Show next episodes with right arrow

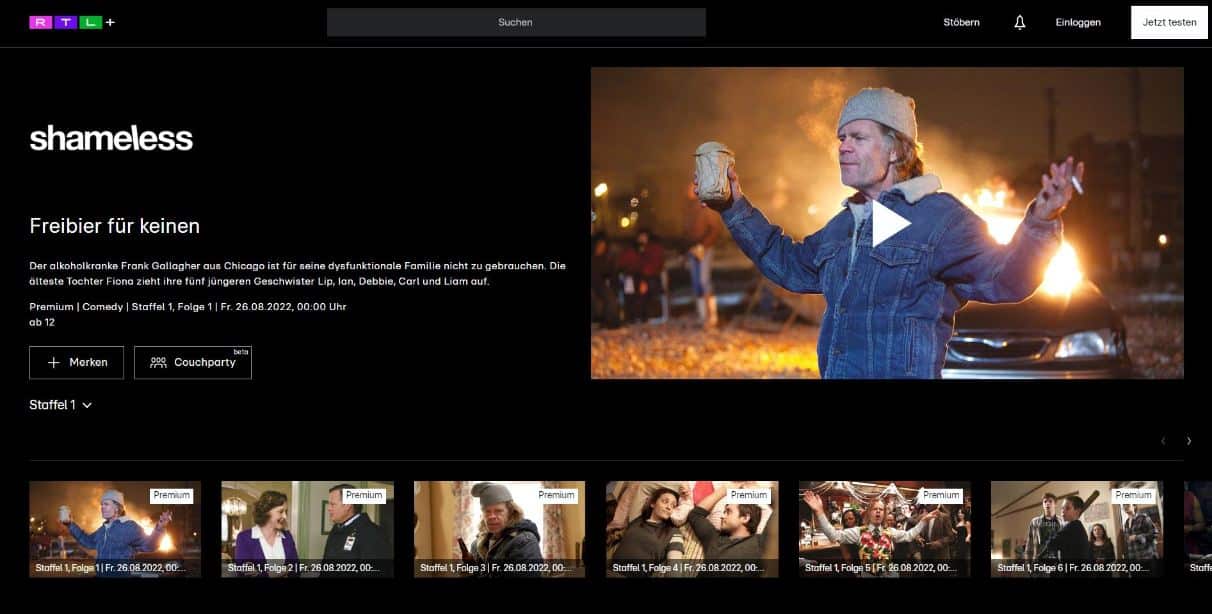[x=1189, y=441]
